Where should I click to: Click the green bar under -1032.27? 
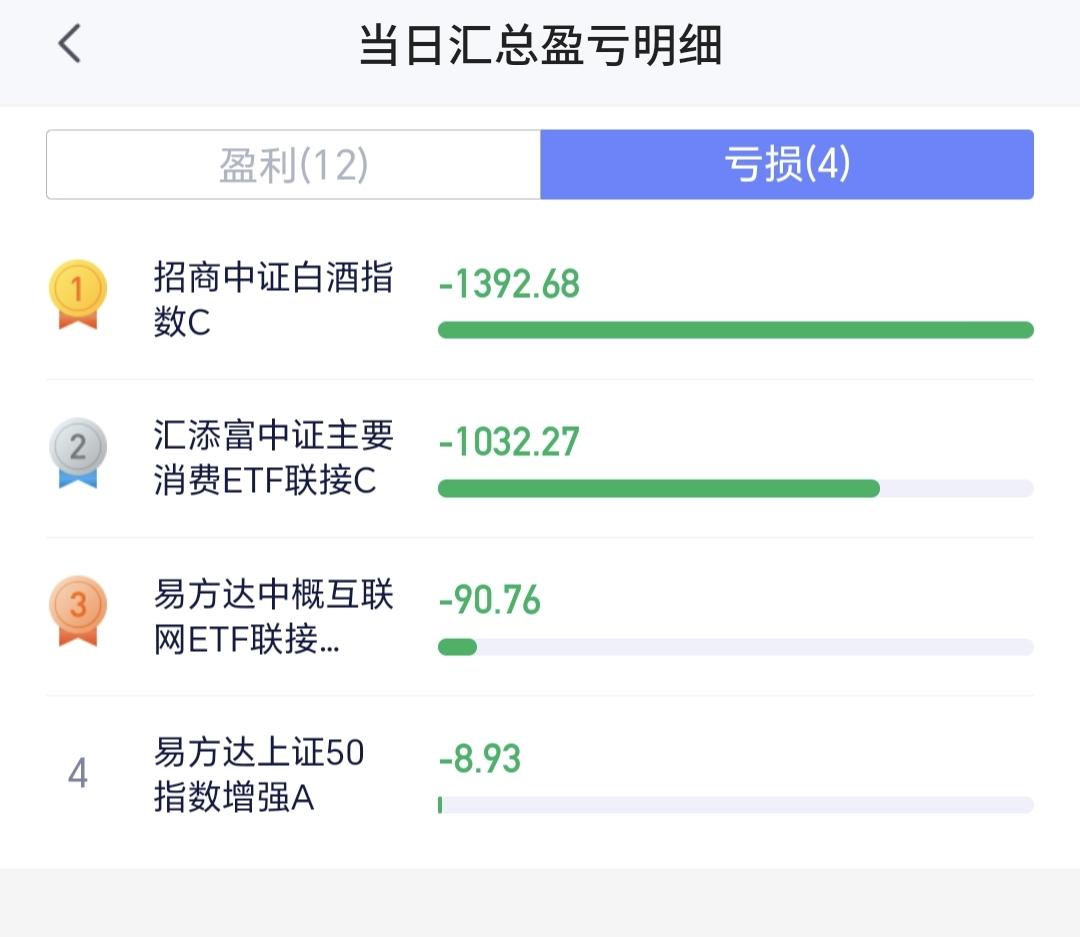(658, 488)
